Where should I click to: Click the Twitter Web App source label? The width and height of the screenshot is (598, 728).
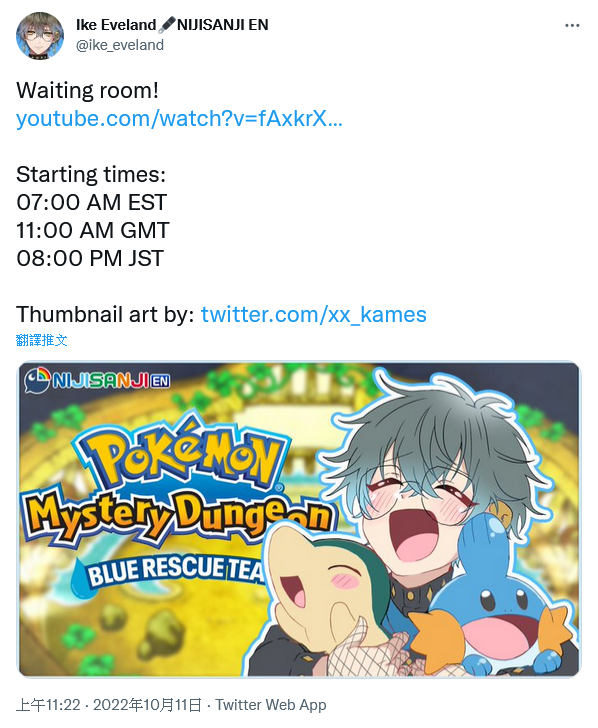271,705
